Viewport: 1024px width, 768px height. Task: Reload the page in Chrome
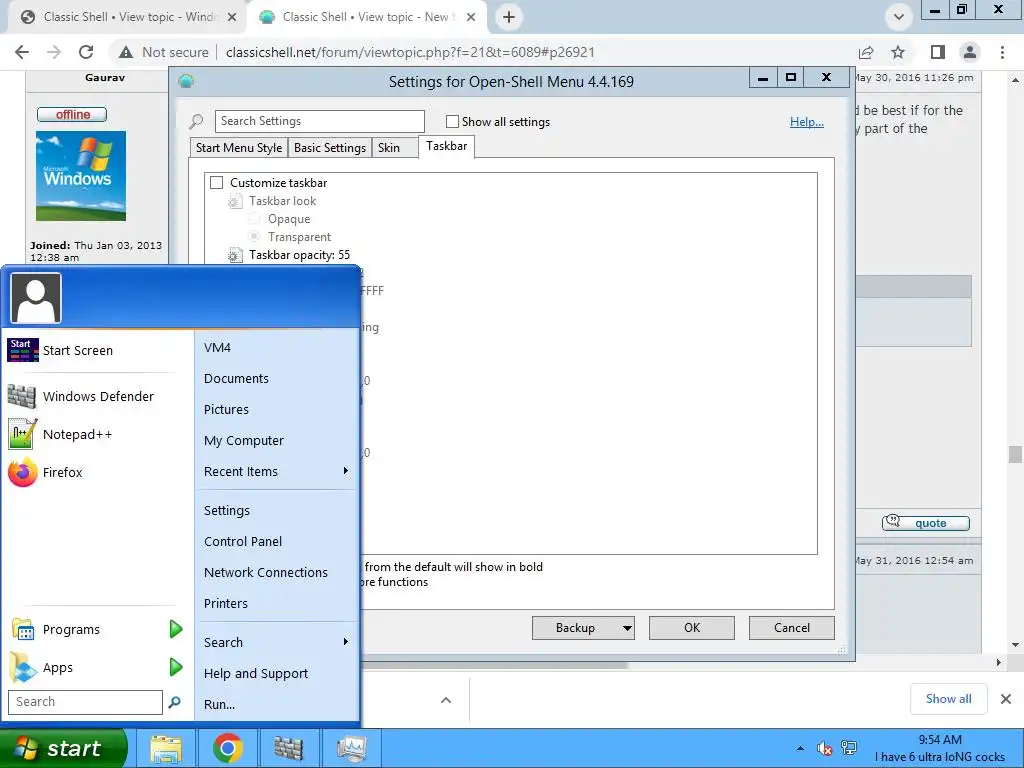86,52
